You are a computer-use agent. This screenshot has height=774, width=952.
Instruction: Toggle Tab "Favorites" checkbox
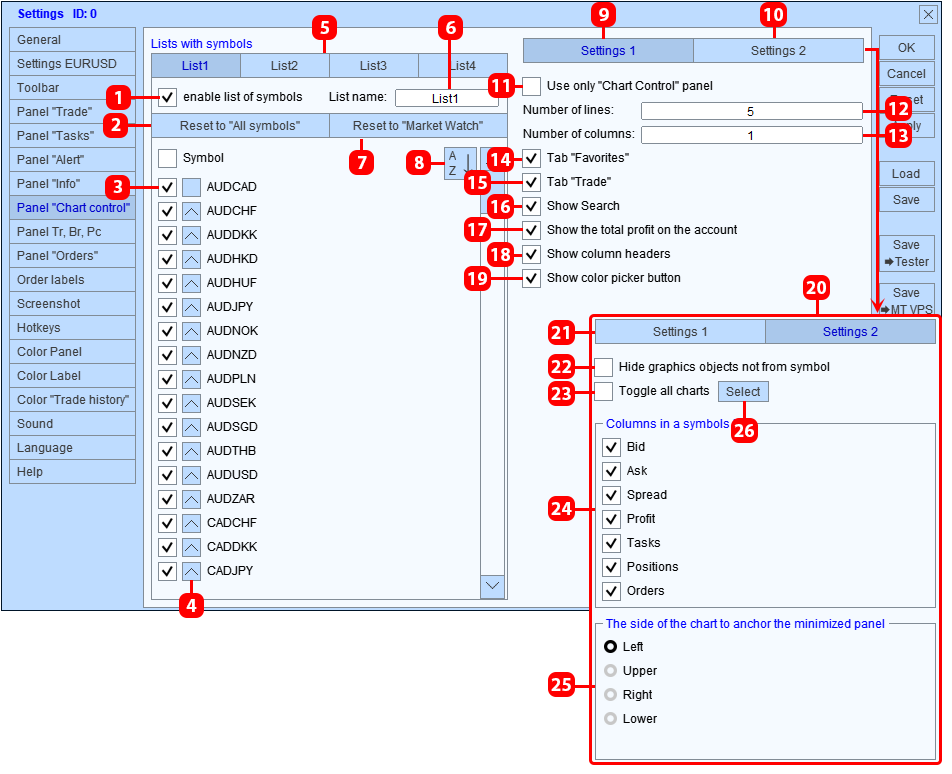tap(531, 158)
